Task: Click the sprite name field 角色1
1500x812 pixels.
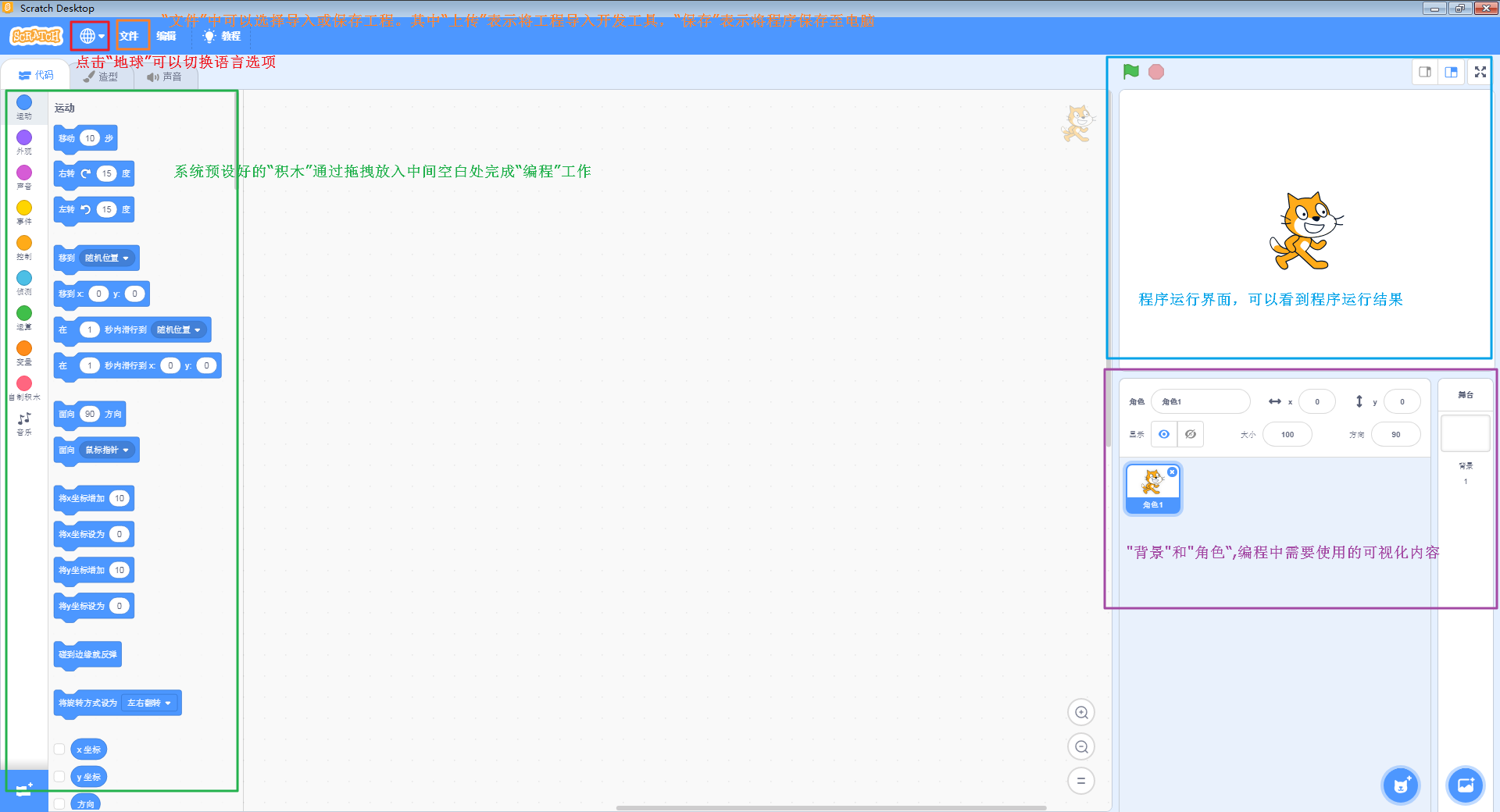Action: 1200,401
